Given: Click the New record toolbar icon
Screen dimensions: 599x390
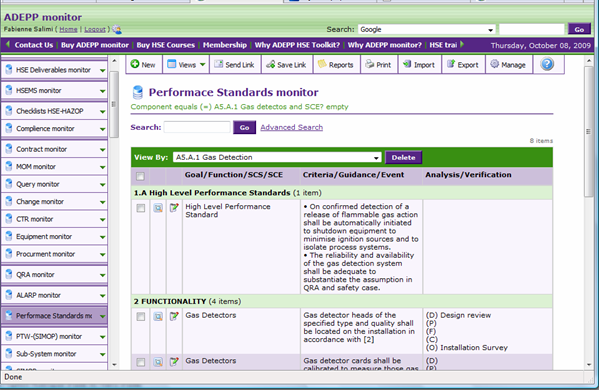Looking at the screenshot, I should [x=134, y=64].
